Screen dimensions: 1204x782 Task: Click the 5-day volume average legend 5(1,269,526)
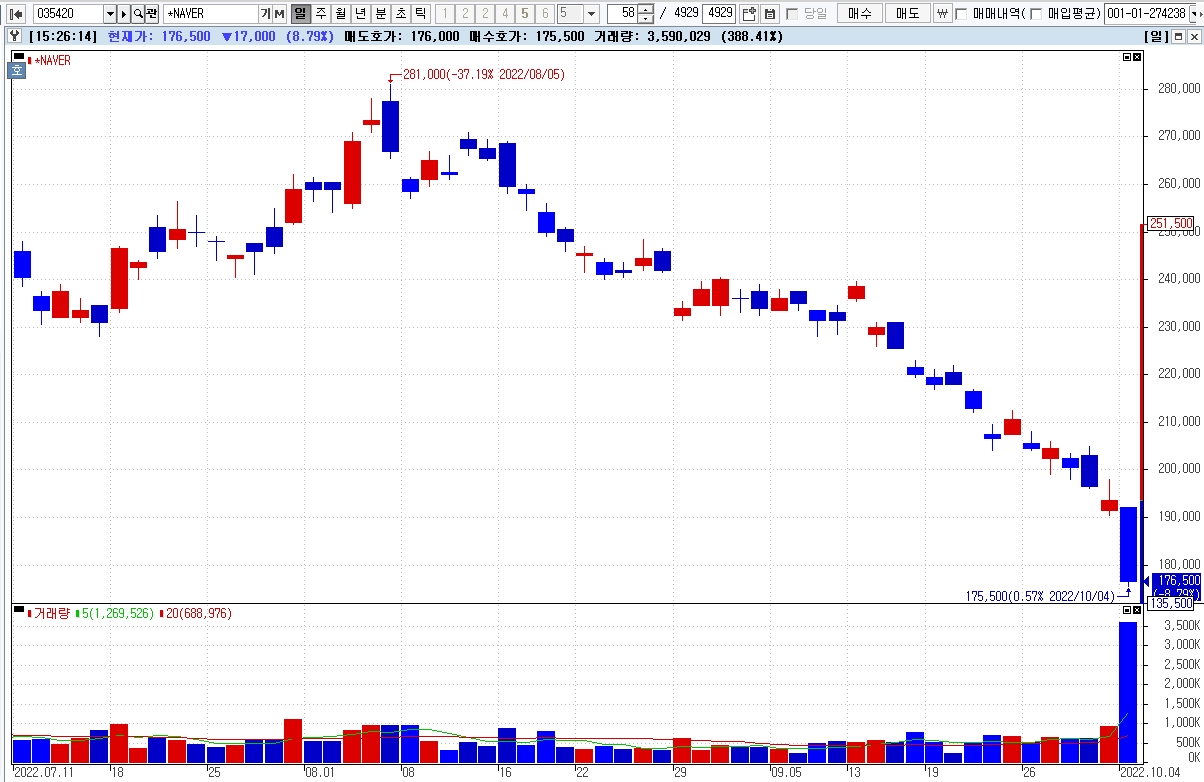(x=118, y=613)
